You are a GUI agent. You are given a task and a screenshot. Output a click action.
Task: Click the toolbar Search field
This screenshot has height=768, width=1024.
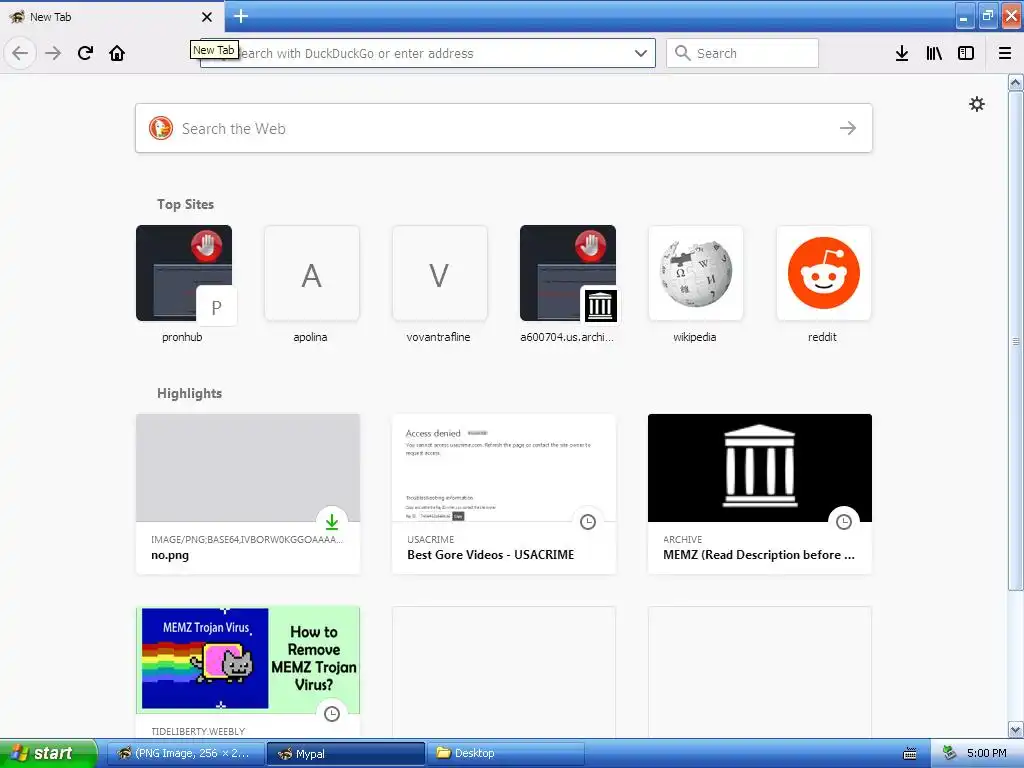742,53
